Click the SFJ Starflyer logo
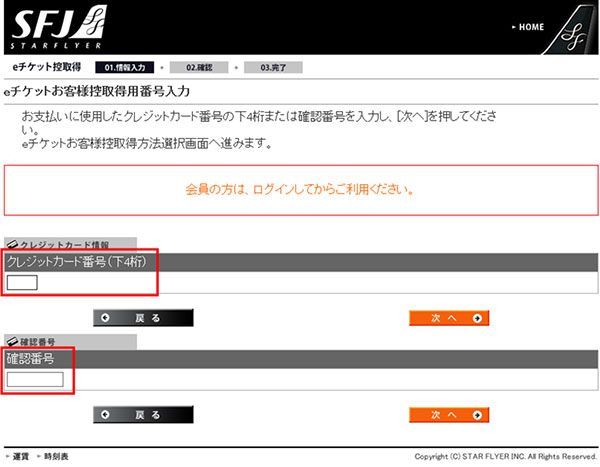 tap(58, 28)
